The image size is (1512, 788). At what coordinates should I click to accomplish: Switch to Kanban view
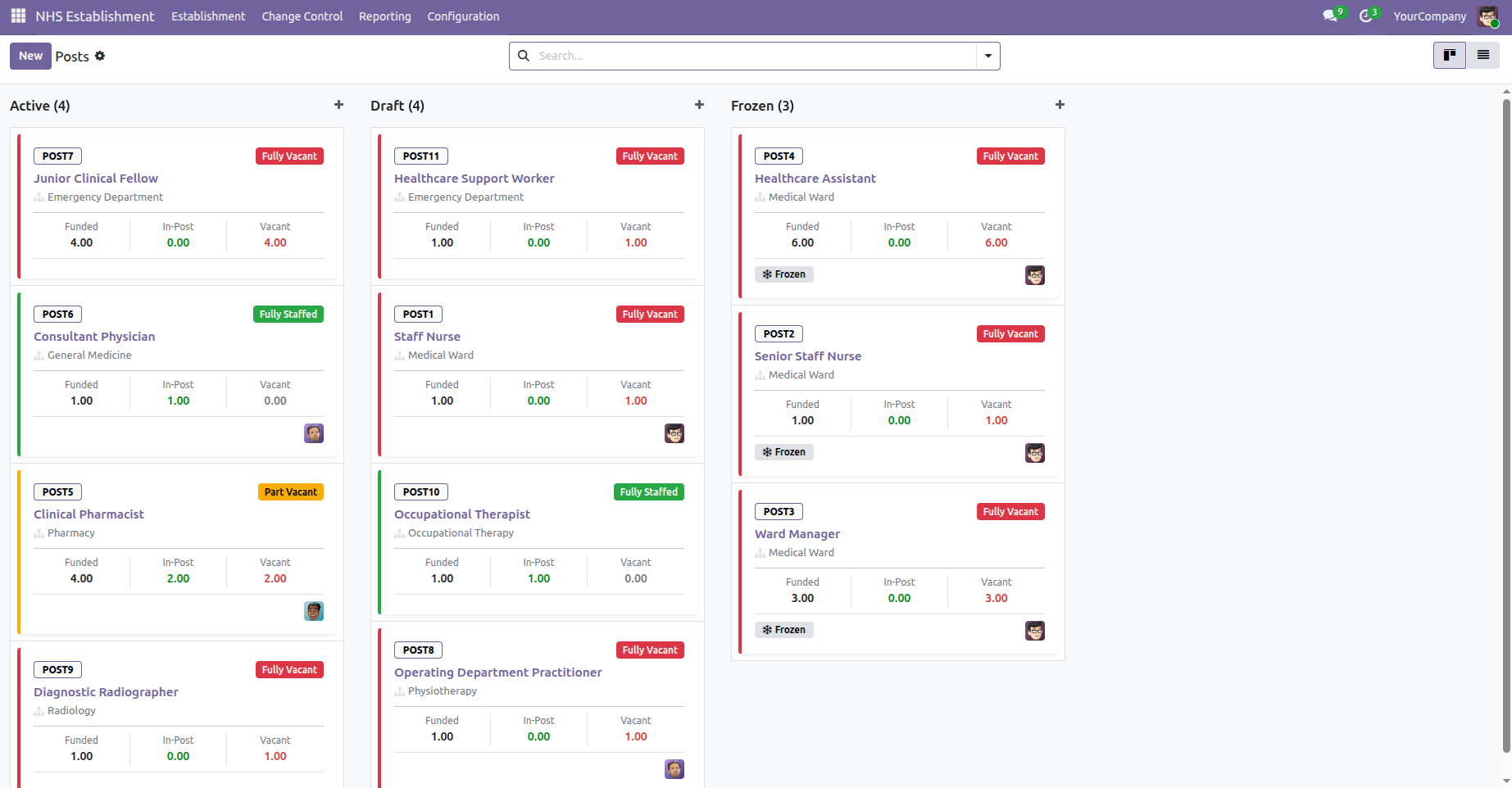pyautogui.click(x=1450, y=55)
